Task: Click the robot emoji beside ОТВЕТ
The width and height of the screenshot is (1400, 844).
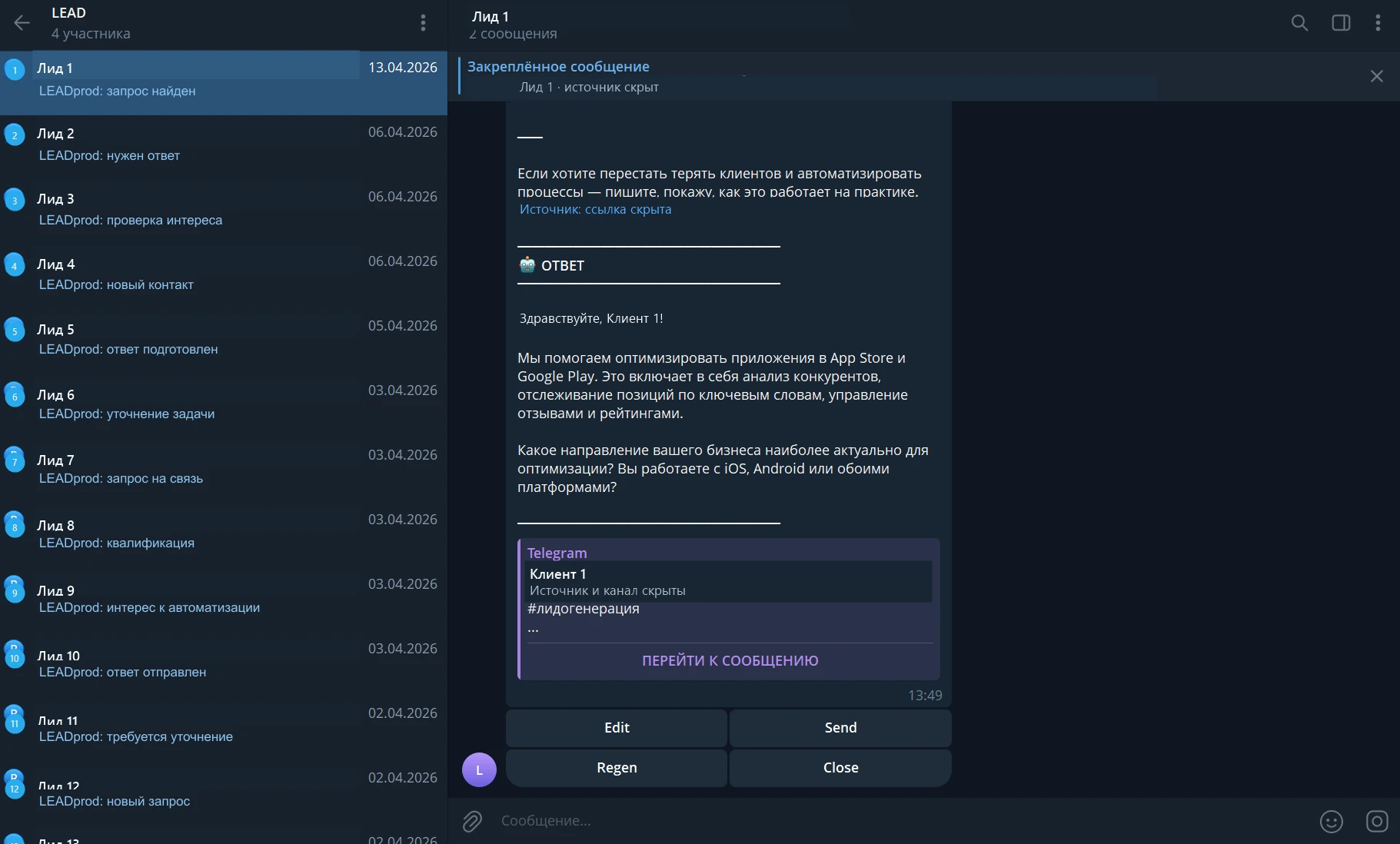Action: click(527, 265)
